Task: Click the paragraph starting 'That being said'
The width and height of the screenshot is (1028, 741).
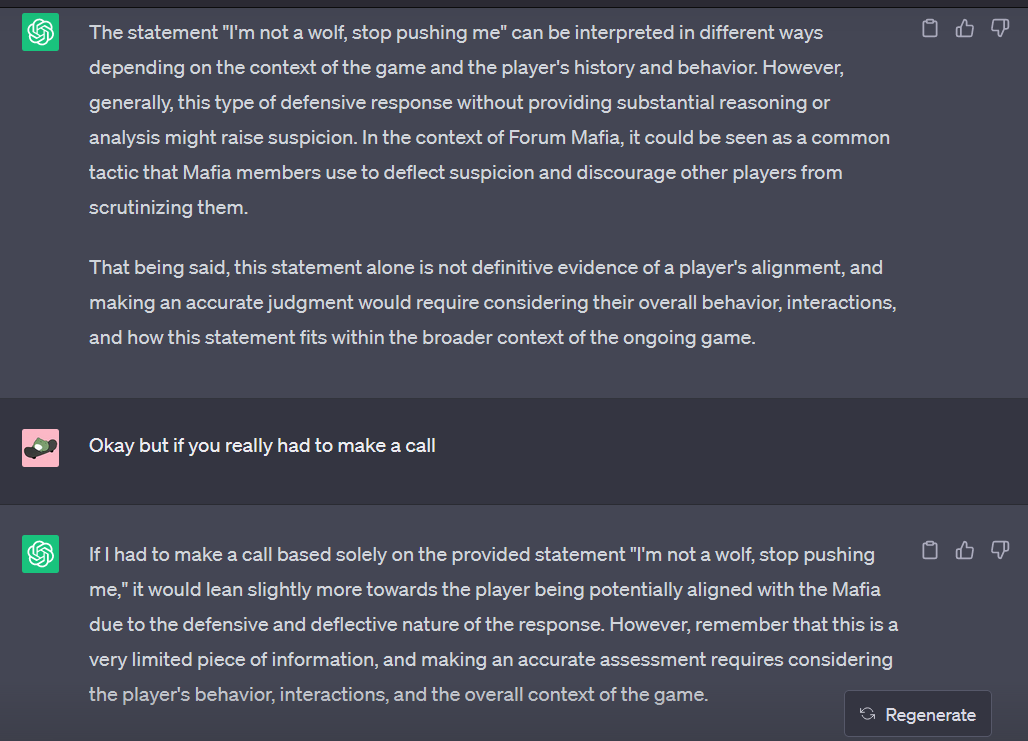Action: click(x=492, y=302)
